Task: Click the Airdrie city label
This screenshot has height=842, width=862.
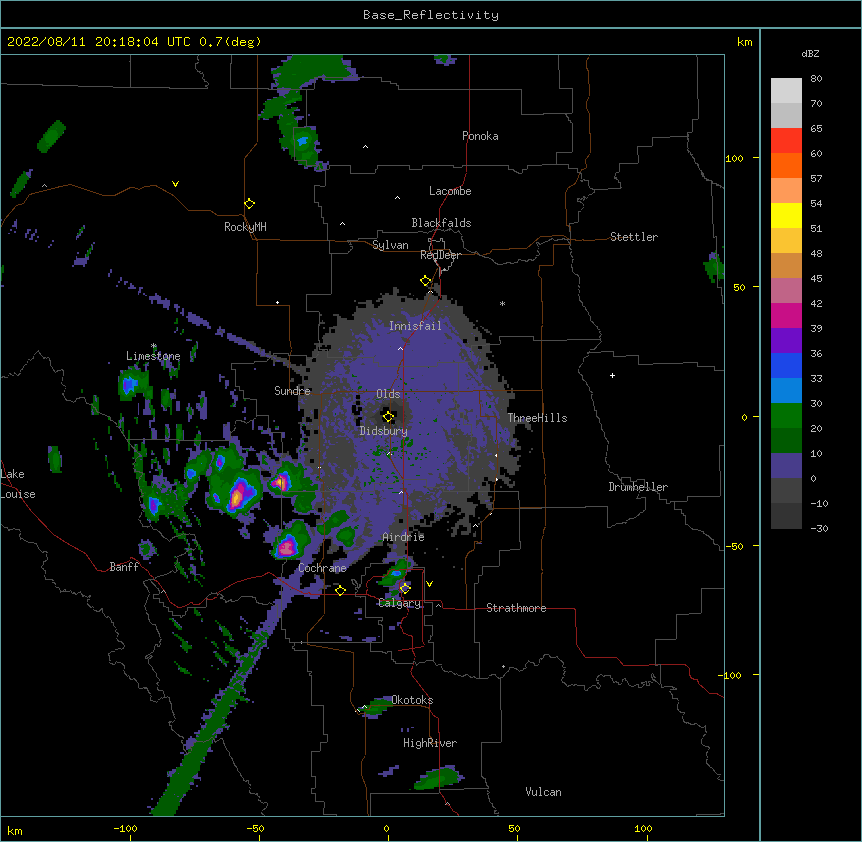Action: [403, 537]
